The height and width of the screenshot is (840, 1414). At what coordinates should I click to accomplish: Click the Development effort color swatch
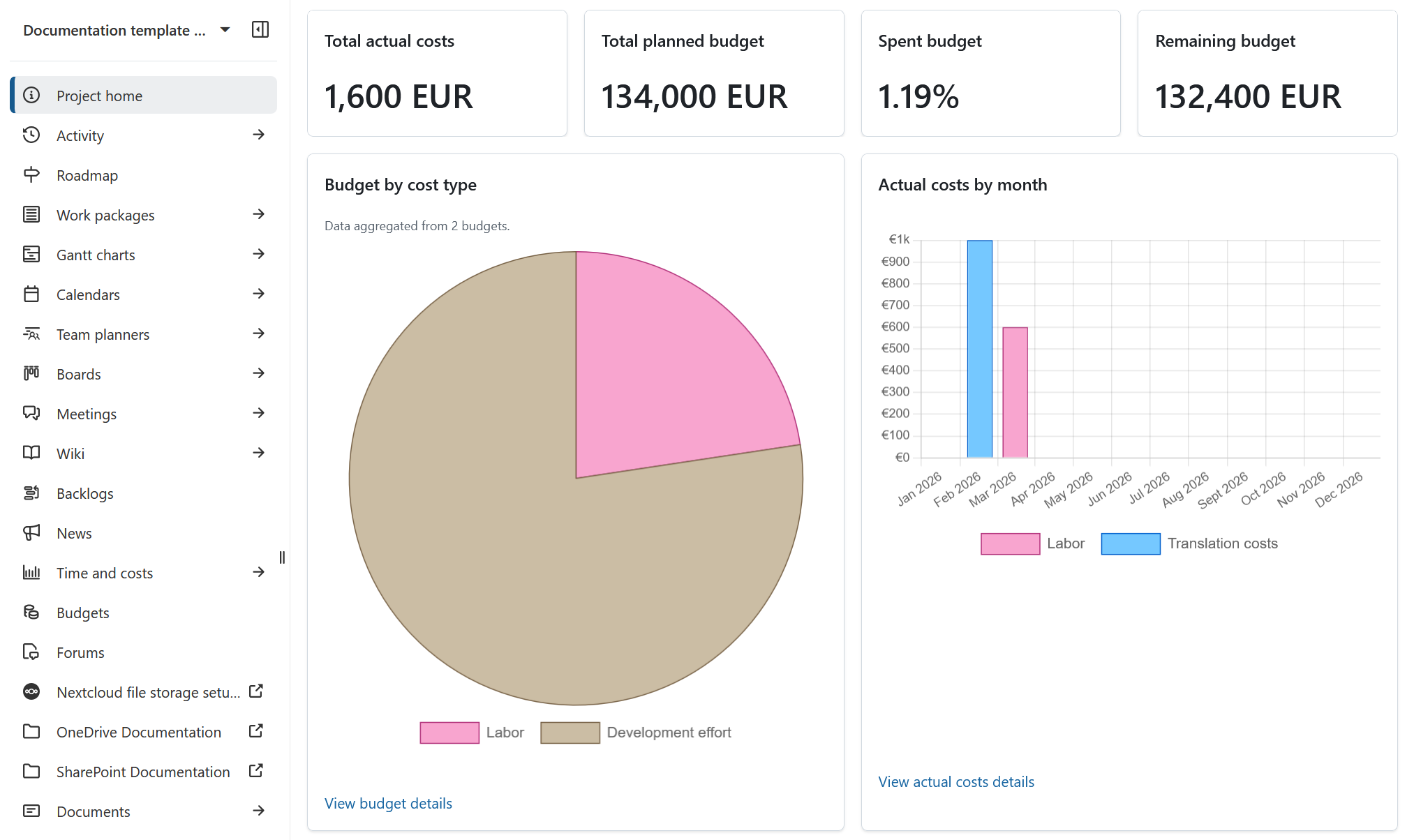[x=570, y=732]
